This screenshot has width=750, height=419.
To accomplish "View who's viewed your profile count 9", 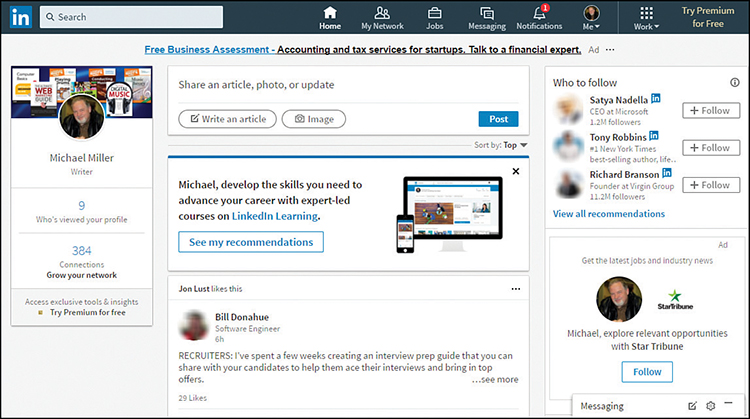I will [x=82, y=206].
